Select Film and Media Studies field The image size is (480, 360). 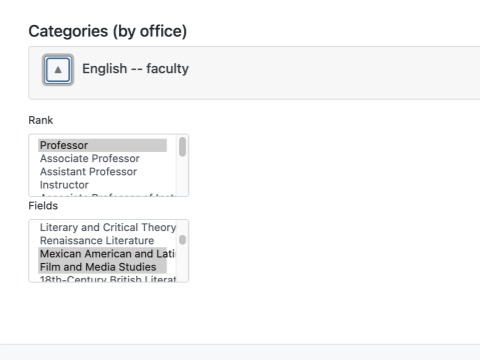(102, 267)
